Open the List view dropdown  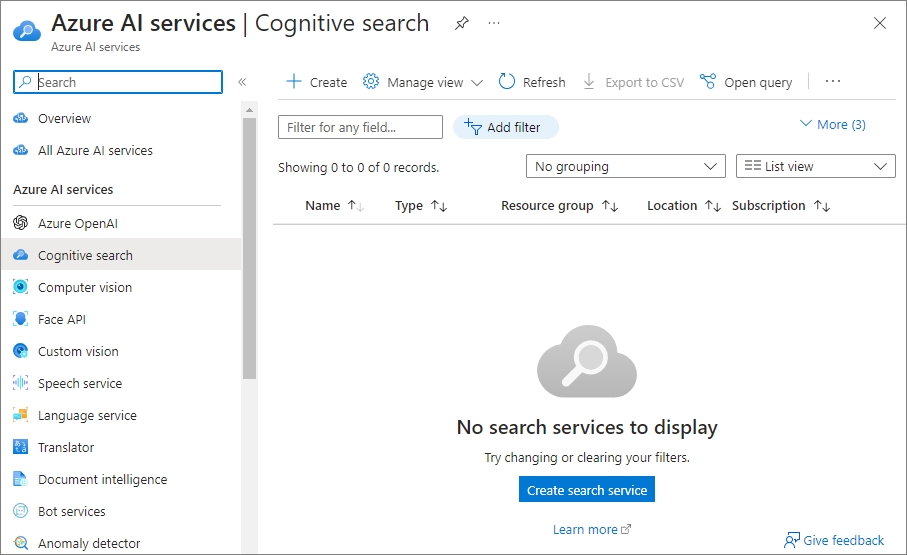point(816,166)
